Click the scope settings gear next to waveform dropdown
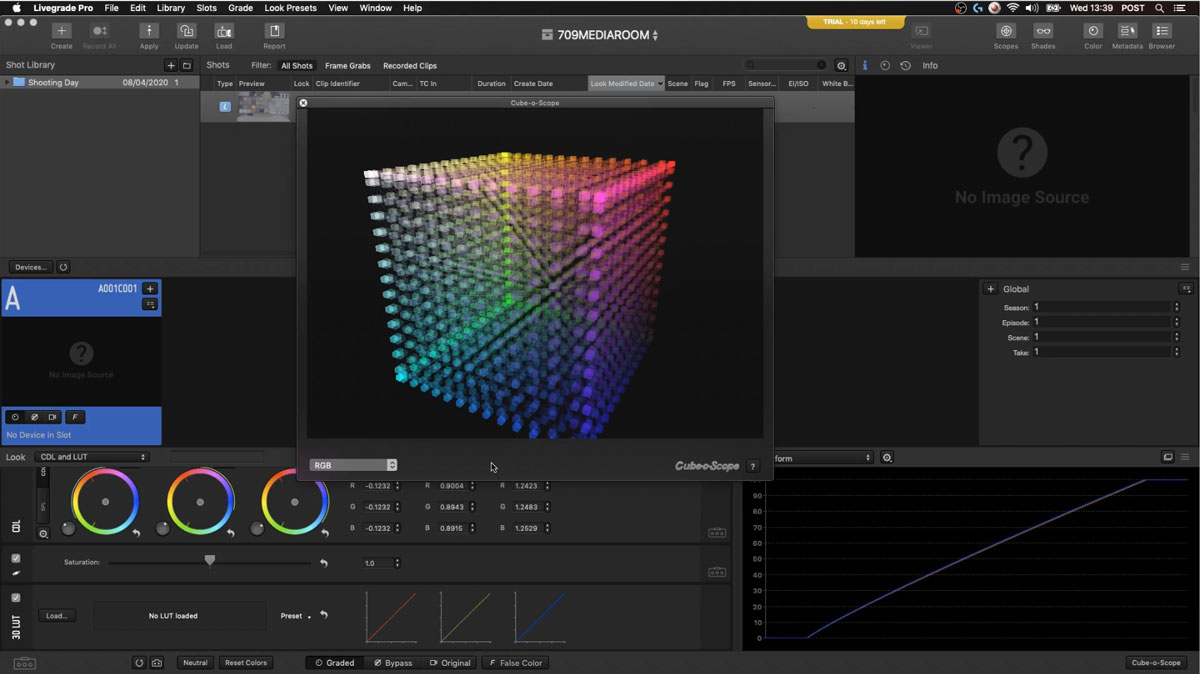 tap(887, 457)
